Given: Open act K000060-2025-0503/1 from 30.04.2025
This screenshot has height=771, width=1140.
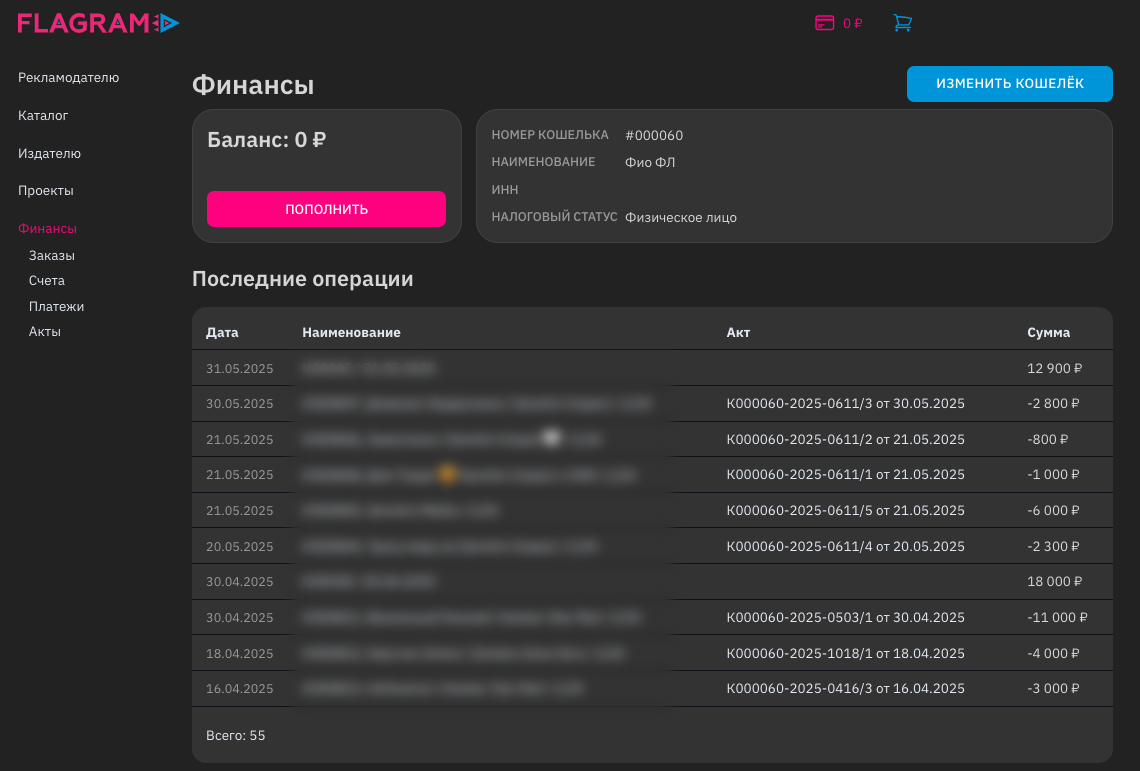Looking at the screenshot, I should click(x=846, y=618).
